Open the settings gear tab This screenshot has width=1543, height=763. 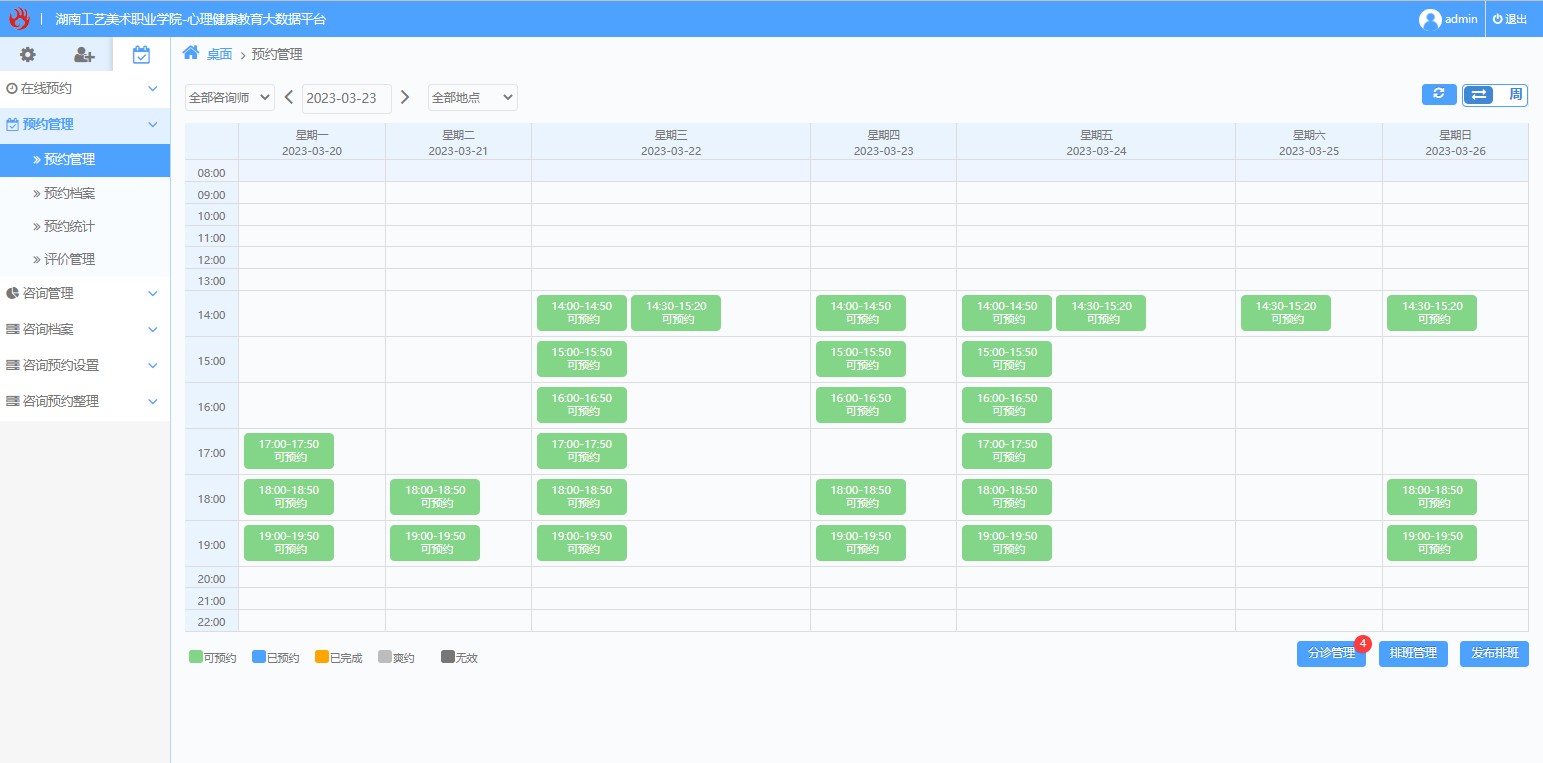point(28,55)
